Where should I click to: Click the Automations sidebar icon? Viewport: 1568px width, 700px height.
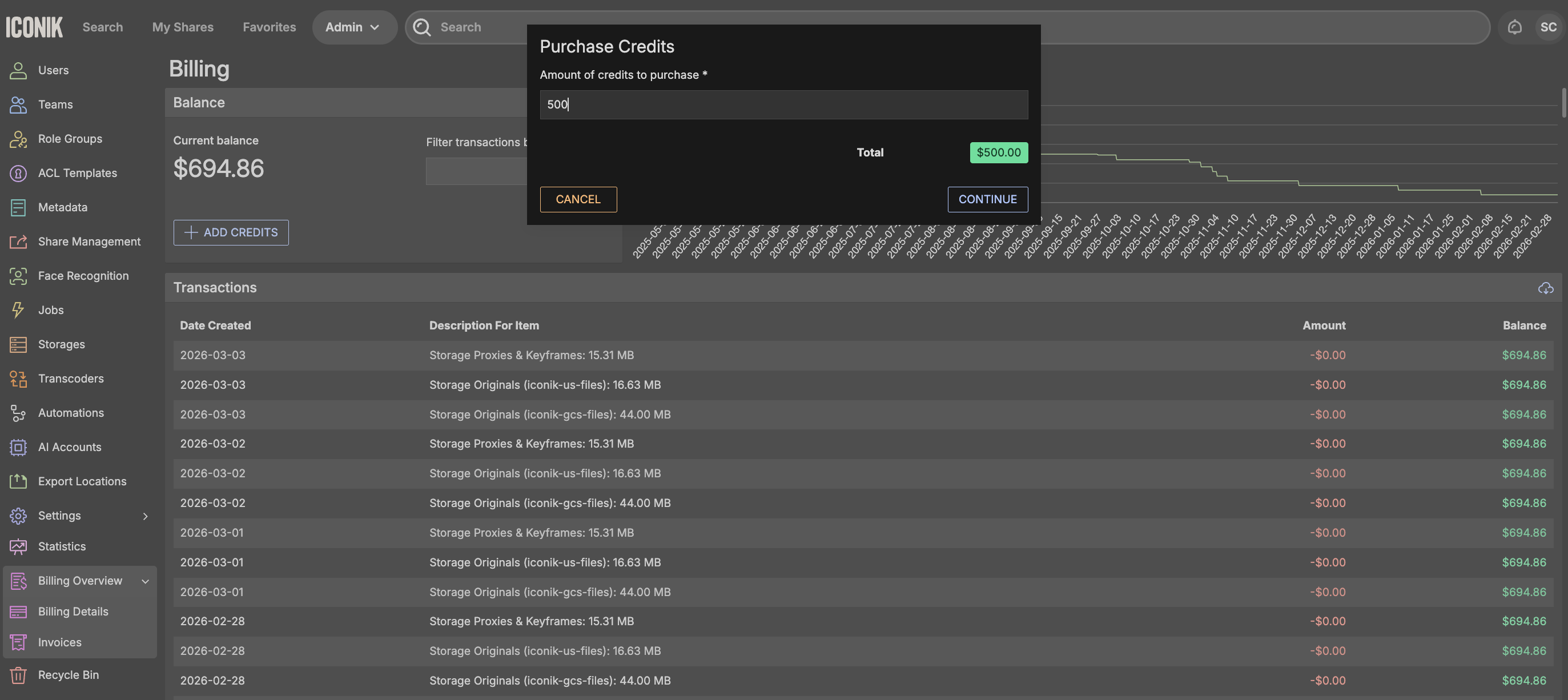click(x=18, y=413)
